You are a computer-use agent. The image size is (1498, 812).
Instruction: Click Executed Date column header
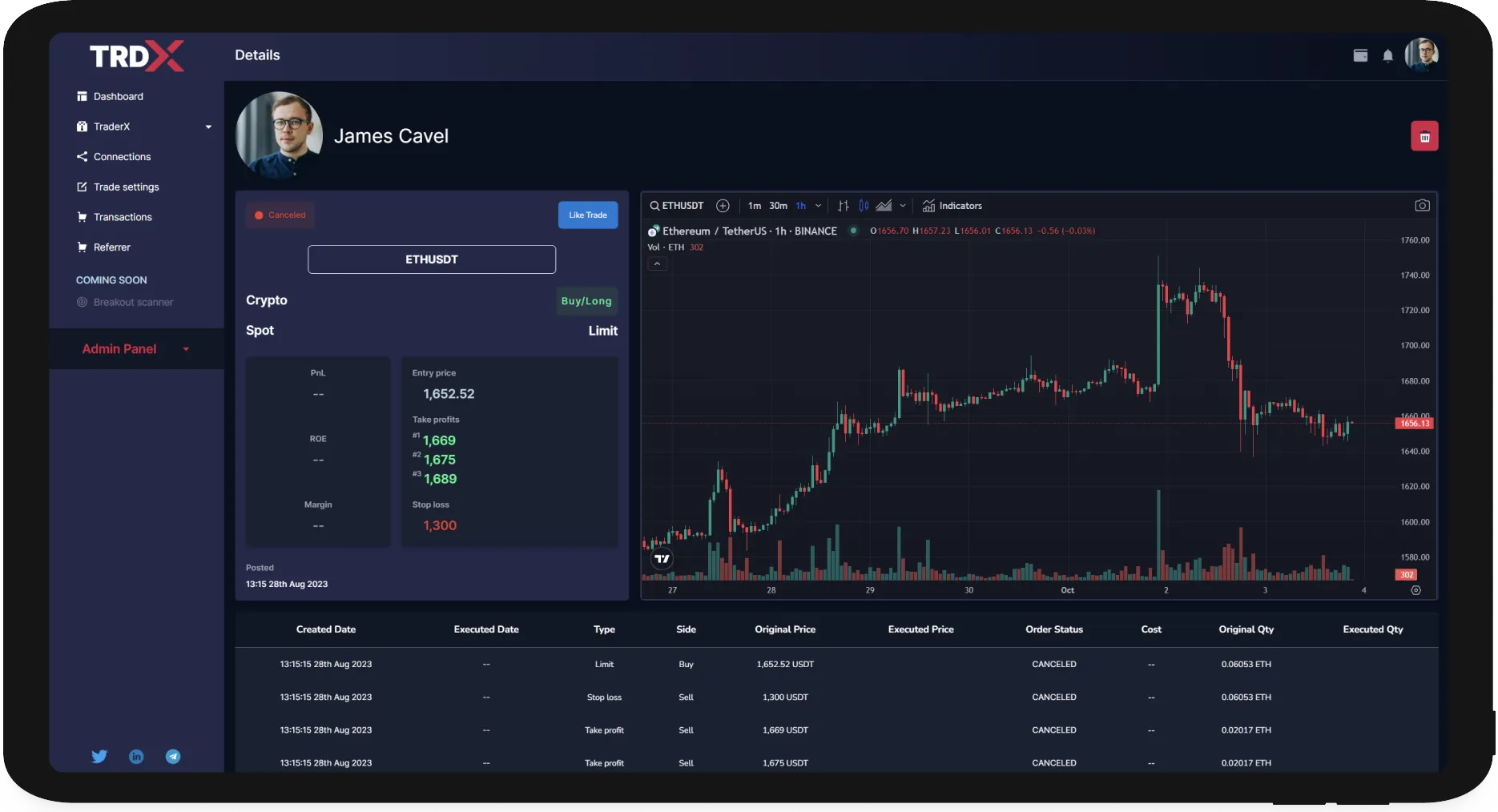486,629
